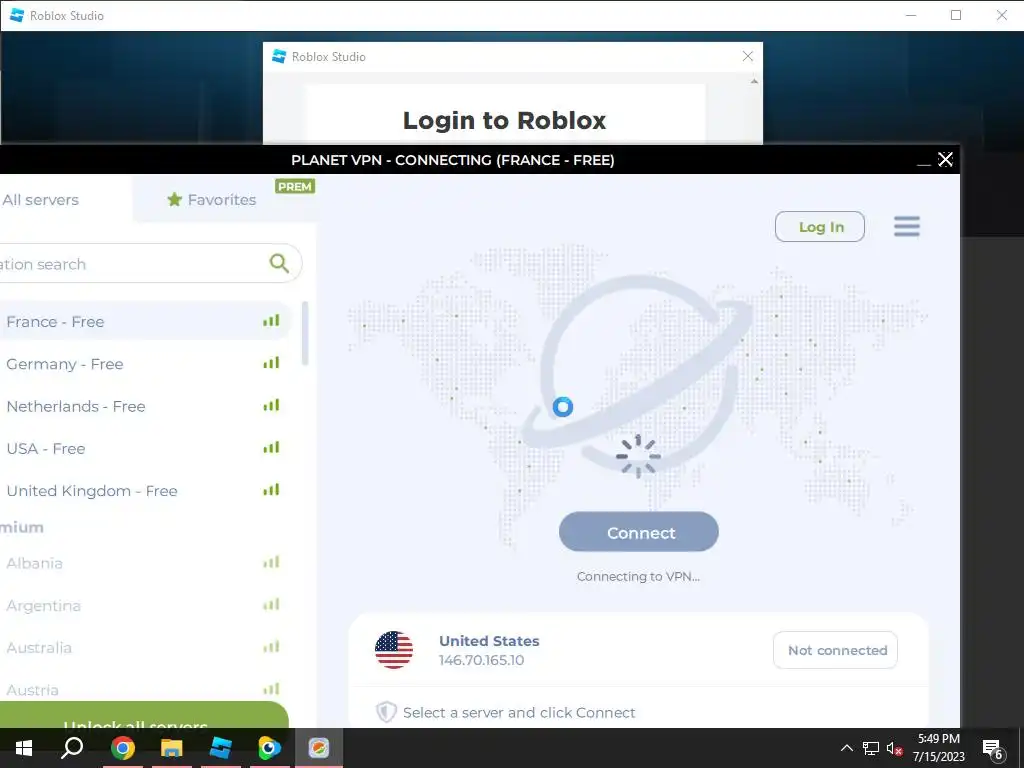Launch Google Chrome from taskbar
This screenshot has height=768, width=1024.
click(122, 748)
